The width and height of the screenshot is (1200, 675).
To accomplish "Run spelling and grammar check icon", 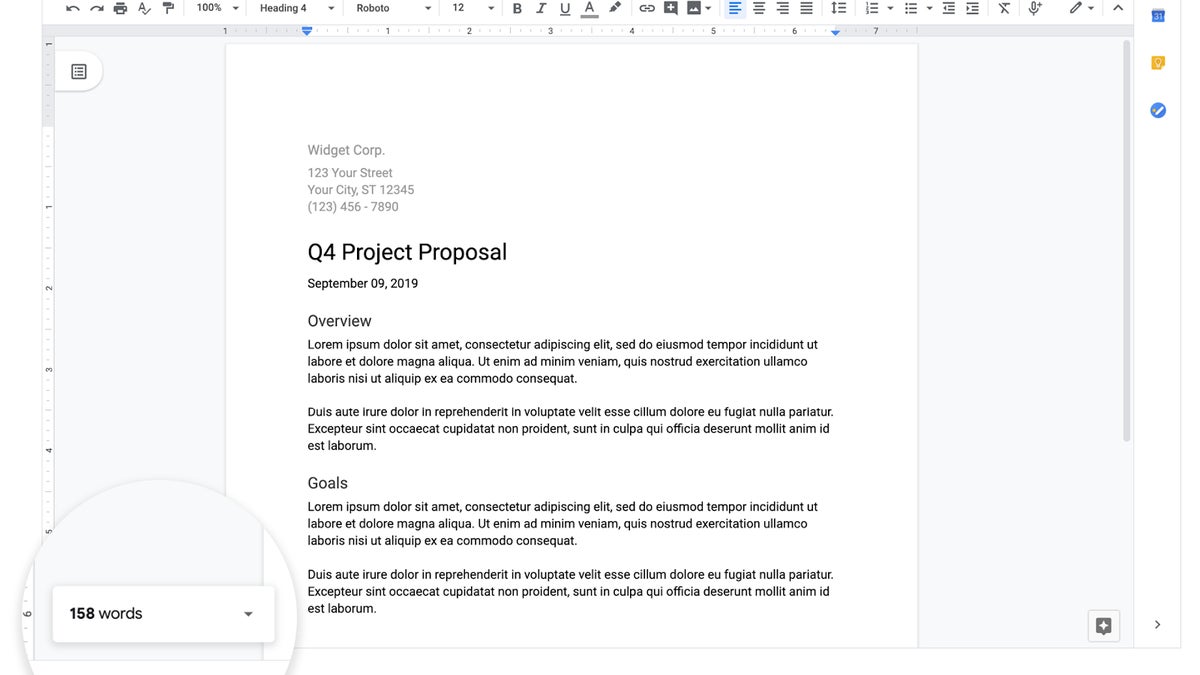I will 144,8.
